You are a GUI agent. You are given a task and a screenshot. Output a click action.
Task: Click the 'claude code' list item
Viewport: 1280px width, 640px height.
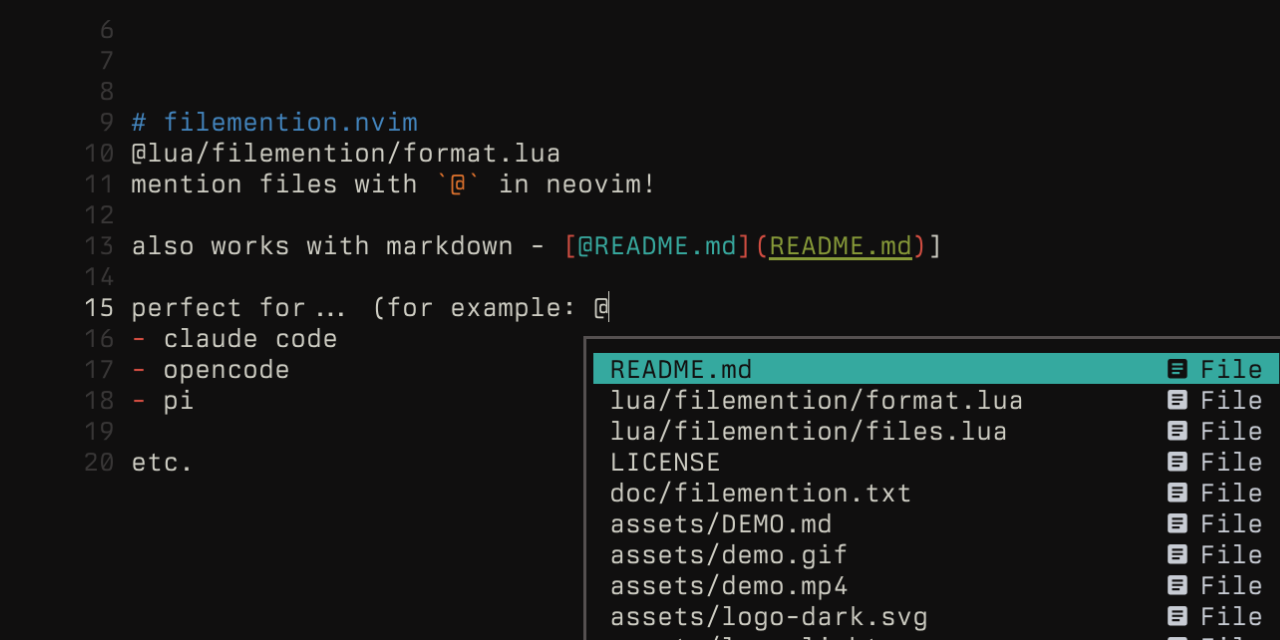pyautogui.click(x=250, y=339)
